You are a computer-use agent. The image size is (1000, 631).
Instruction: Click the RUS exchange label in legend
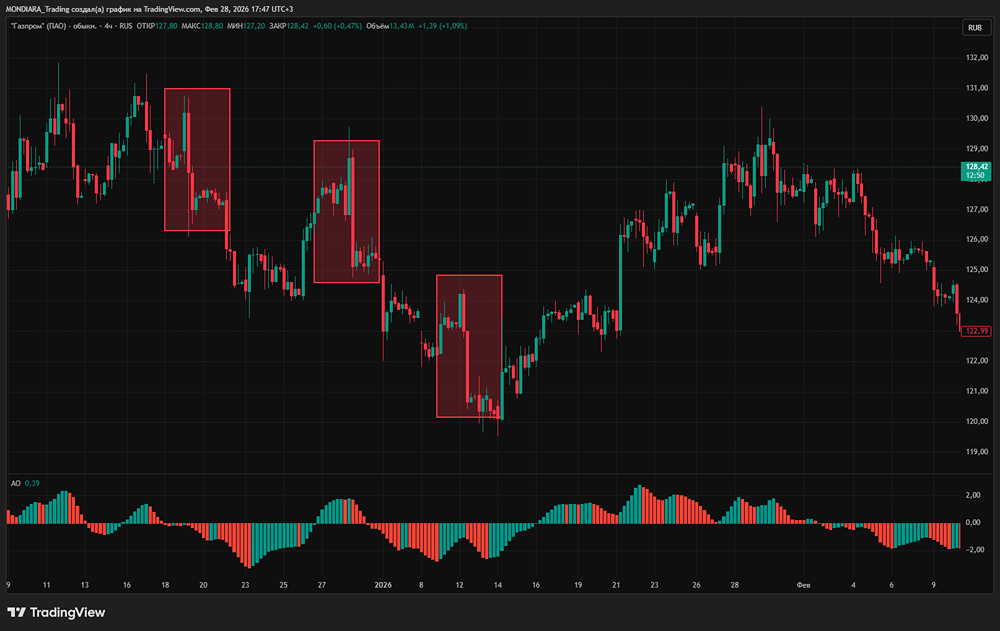pyautogui.click(x=126, y=26)
